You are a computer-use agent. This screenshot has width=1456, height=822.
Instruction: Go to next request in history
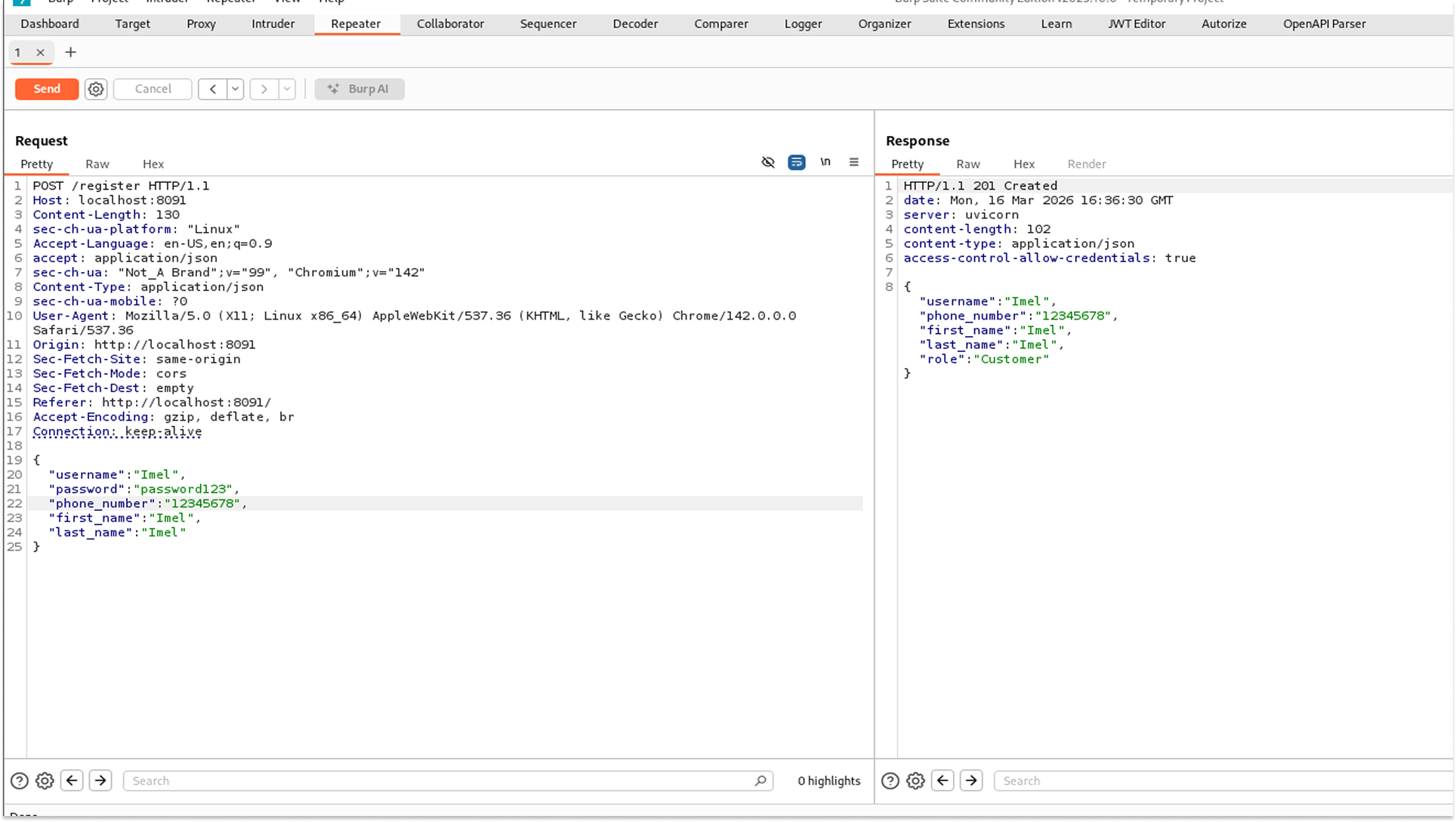pyautogui.click(x=264, y=89)
